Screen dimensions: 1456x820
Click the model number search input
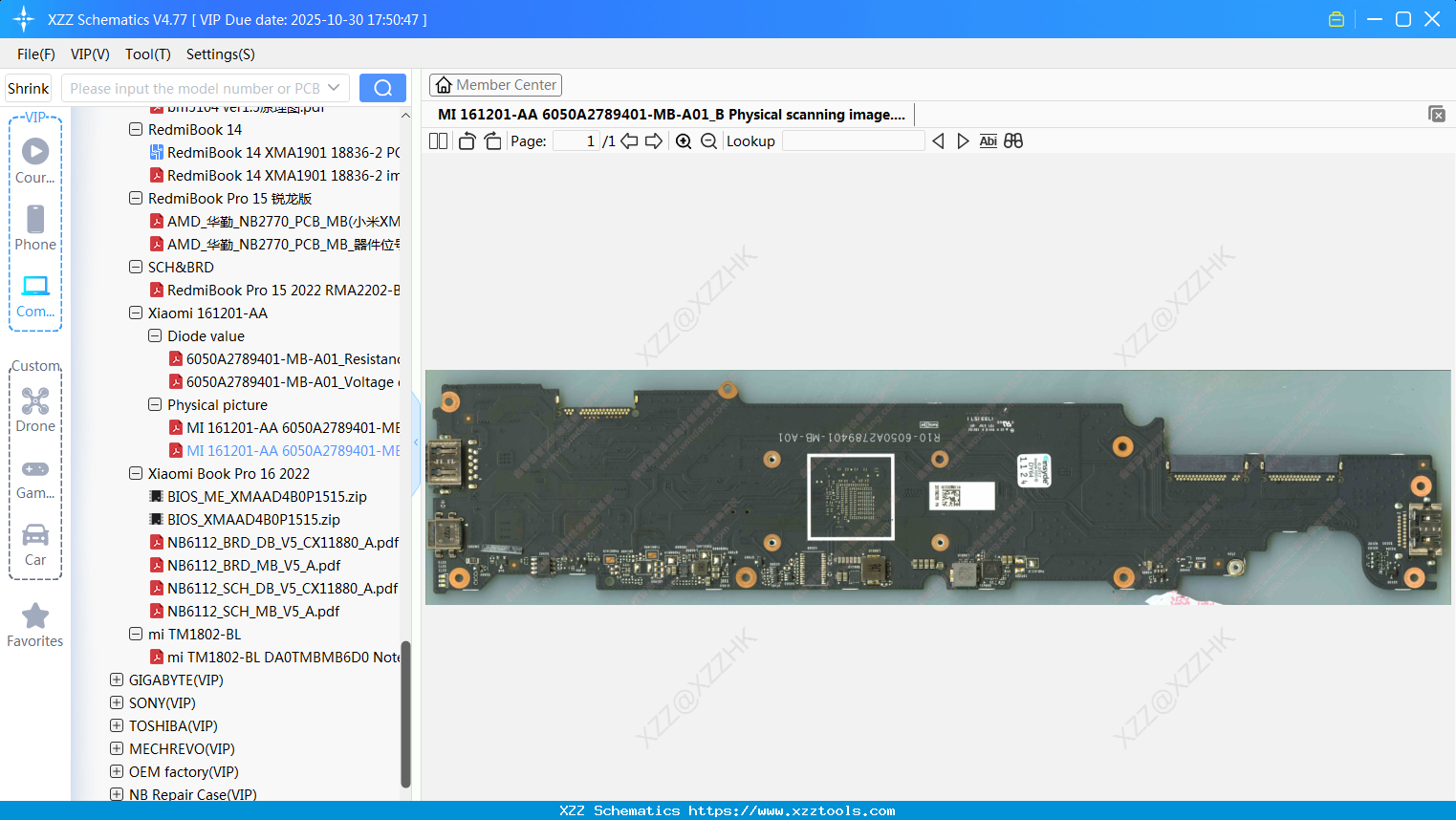point(195,88)
